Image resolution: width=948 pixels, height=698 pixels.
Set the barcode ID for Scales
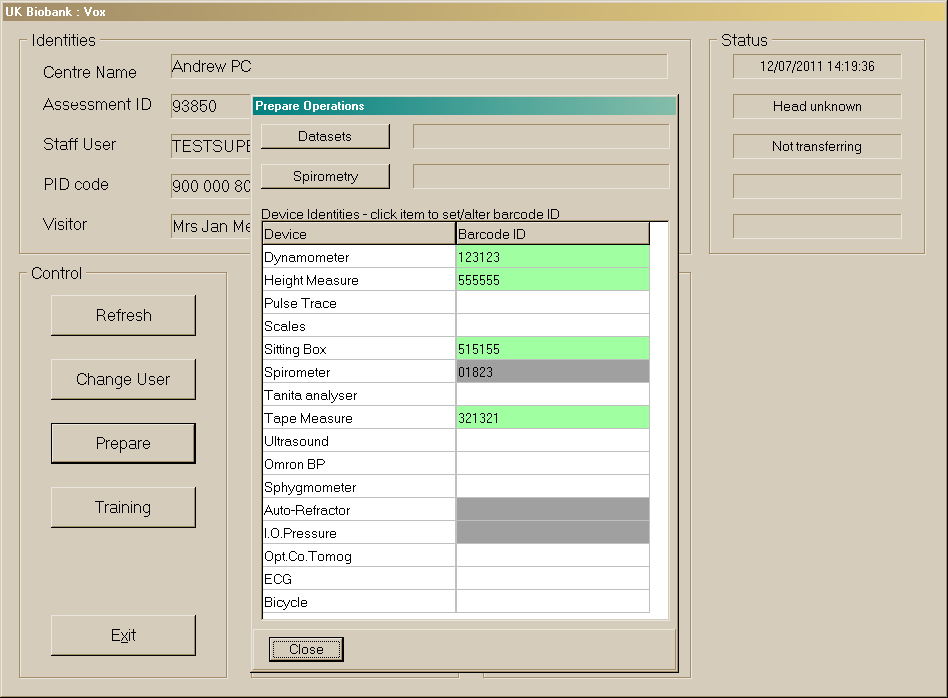pos(552,326)
